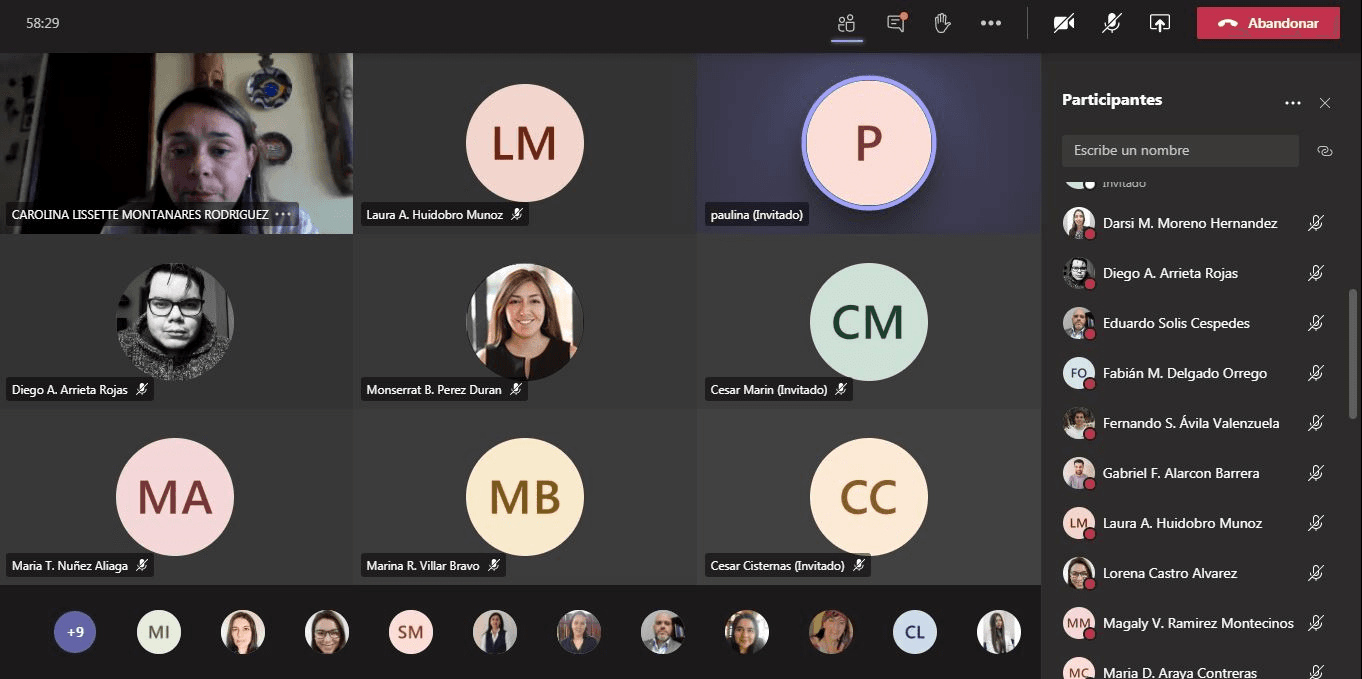
Task: Close the Participantes panel
Action: tap(1325, 103)
